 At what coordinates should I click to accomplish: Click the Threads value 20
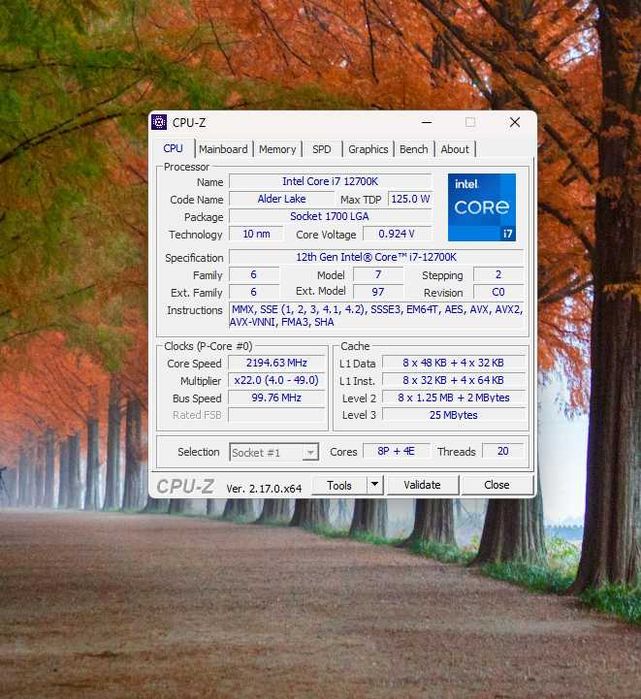coord(503,451)
